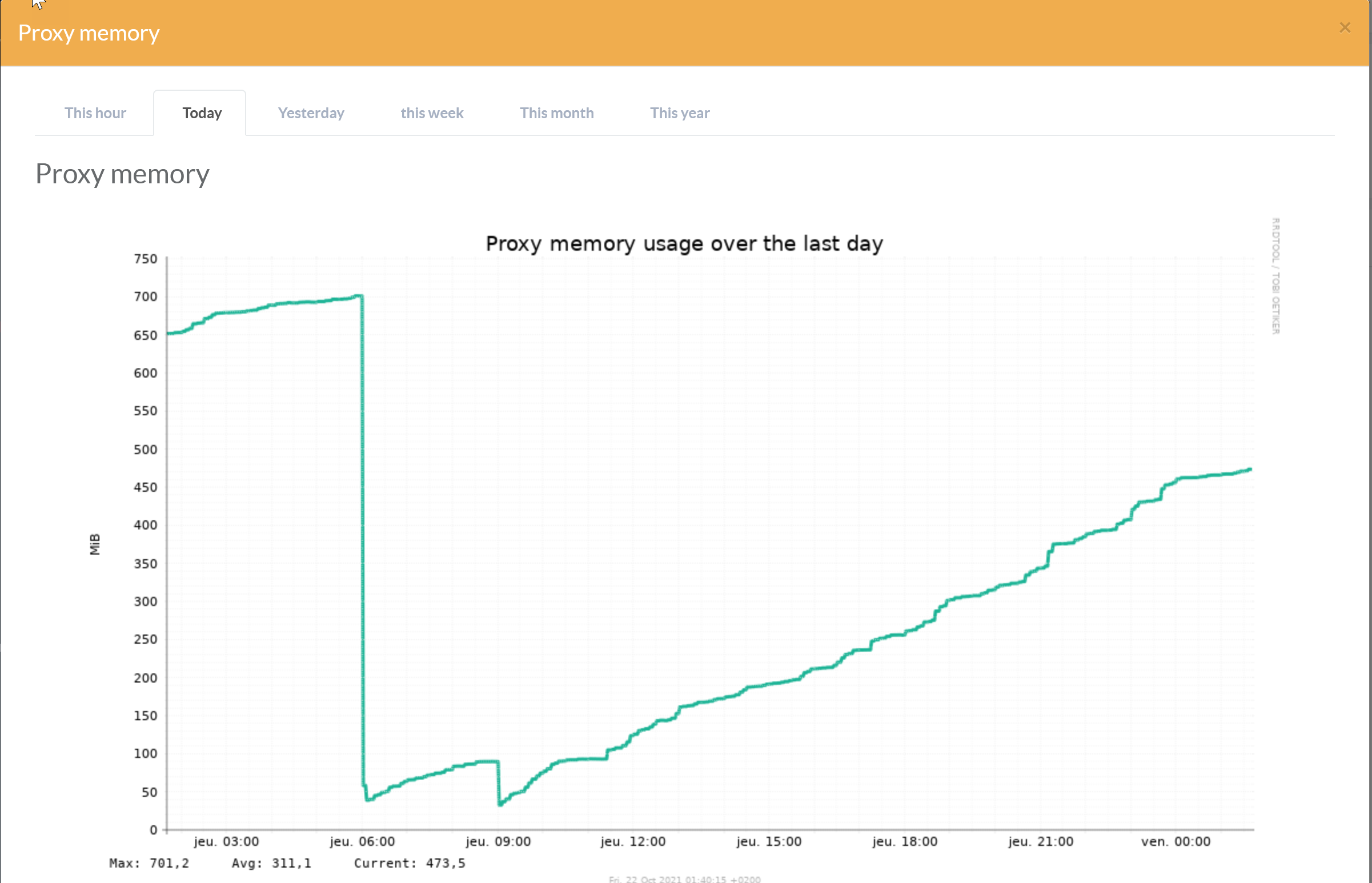The height and width of the screenshot is (883, 1372).
Task: Click the Current: 473,5 legend value
Action: click(410, 863)
